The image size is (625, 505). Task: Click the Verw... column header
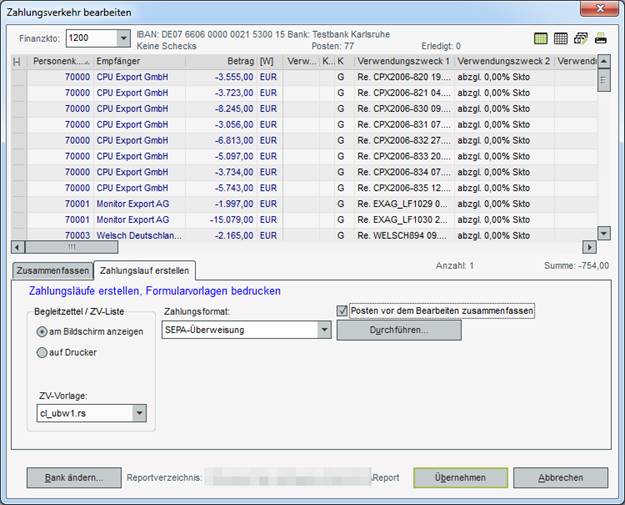301,61
